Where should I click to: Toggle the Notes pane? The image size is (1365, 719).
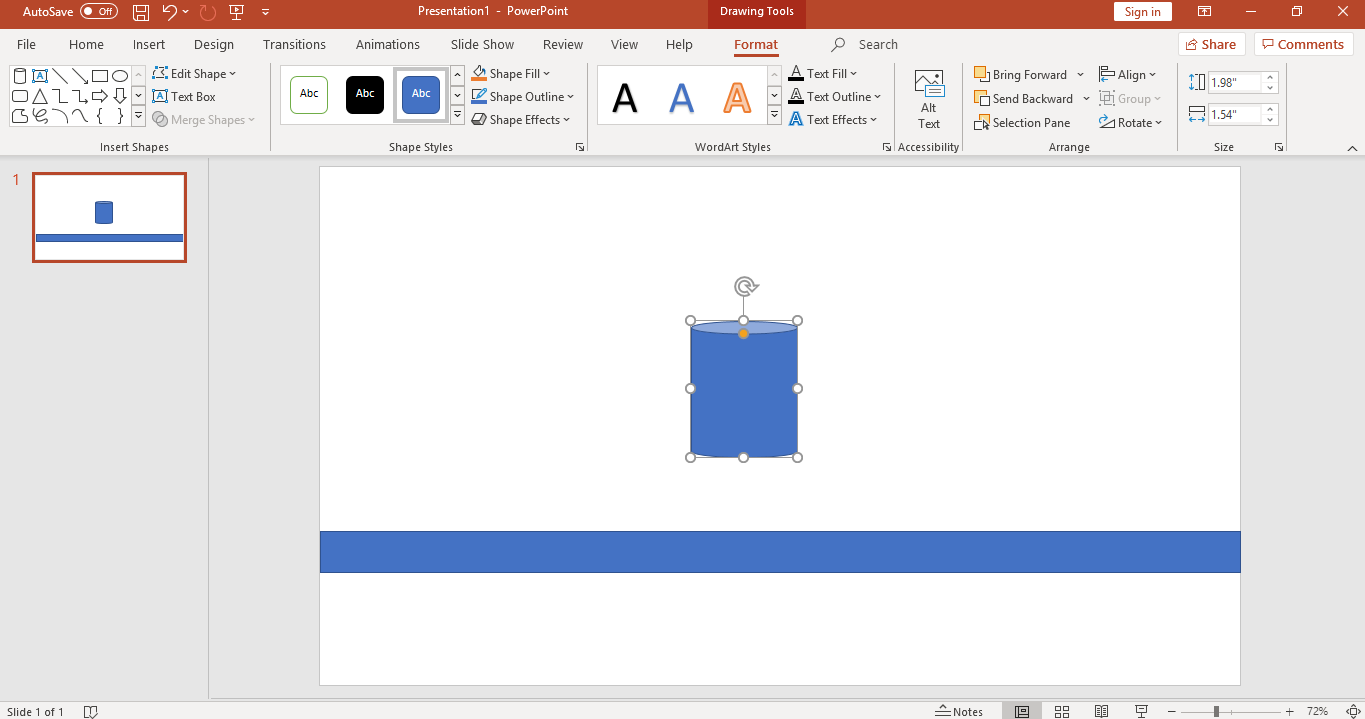pyautogui.click(x=959, y=711)
